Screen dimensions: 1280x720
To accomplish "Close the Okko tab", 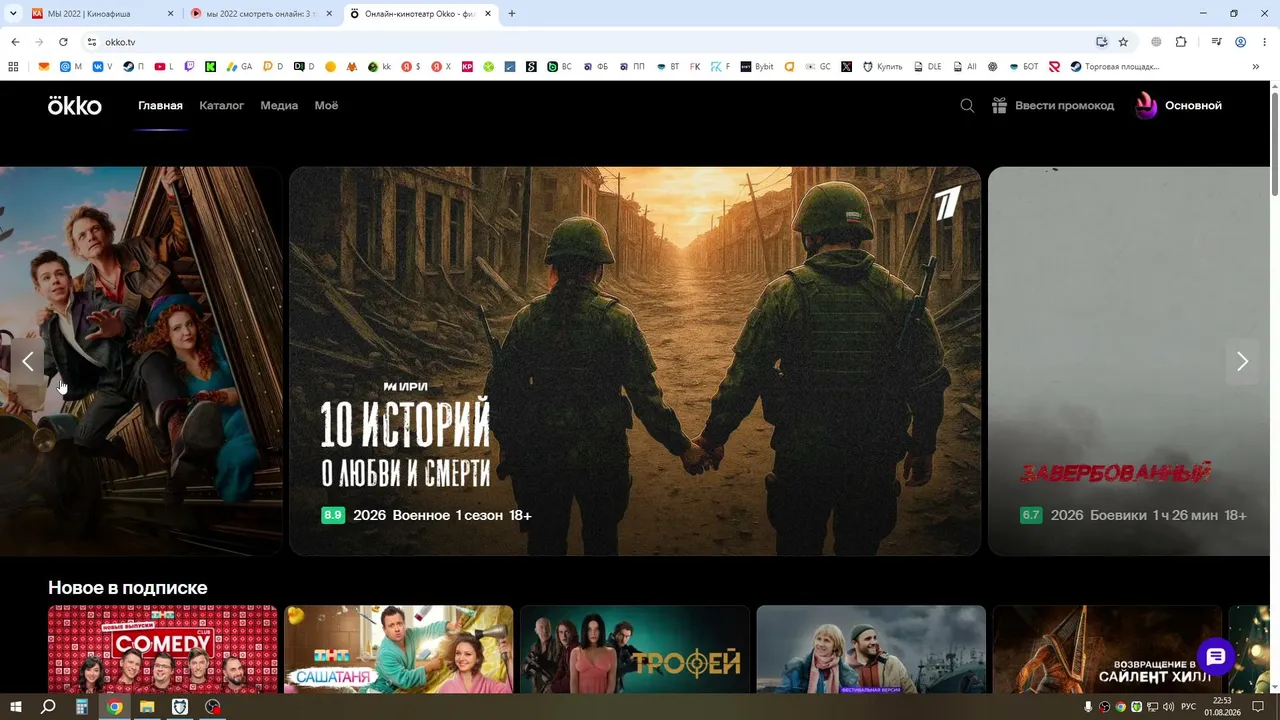I will [x=487, y=14].
